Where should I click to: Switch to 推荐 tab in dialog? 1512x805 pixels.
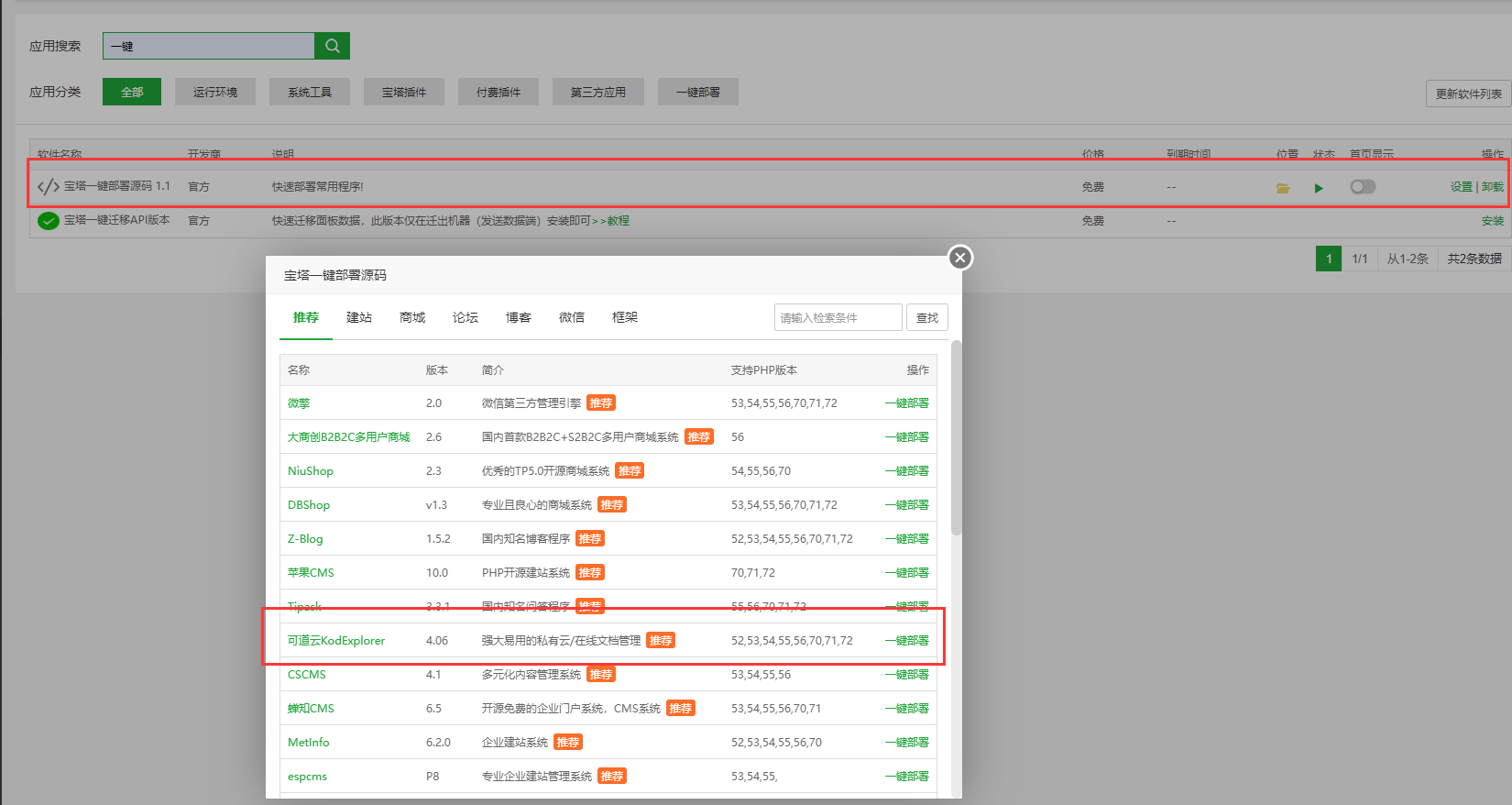coord(306,317)
